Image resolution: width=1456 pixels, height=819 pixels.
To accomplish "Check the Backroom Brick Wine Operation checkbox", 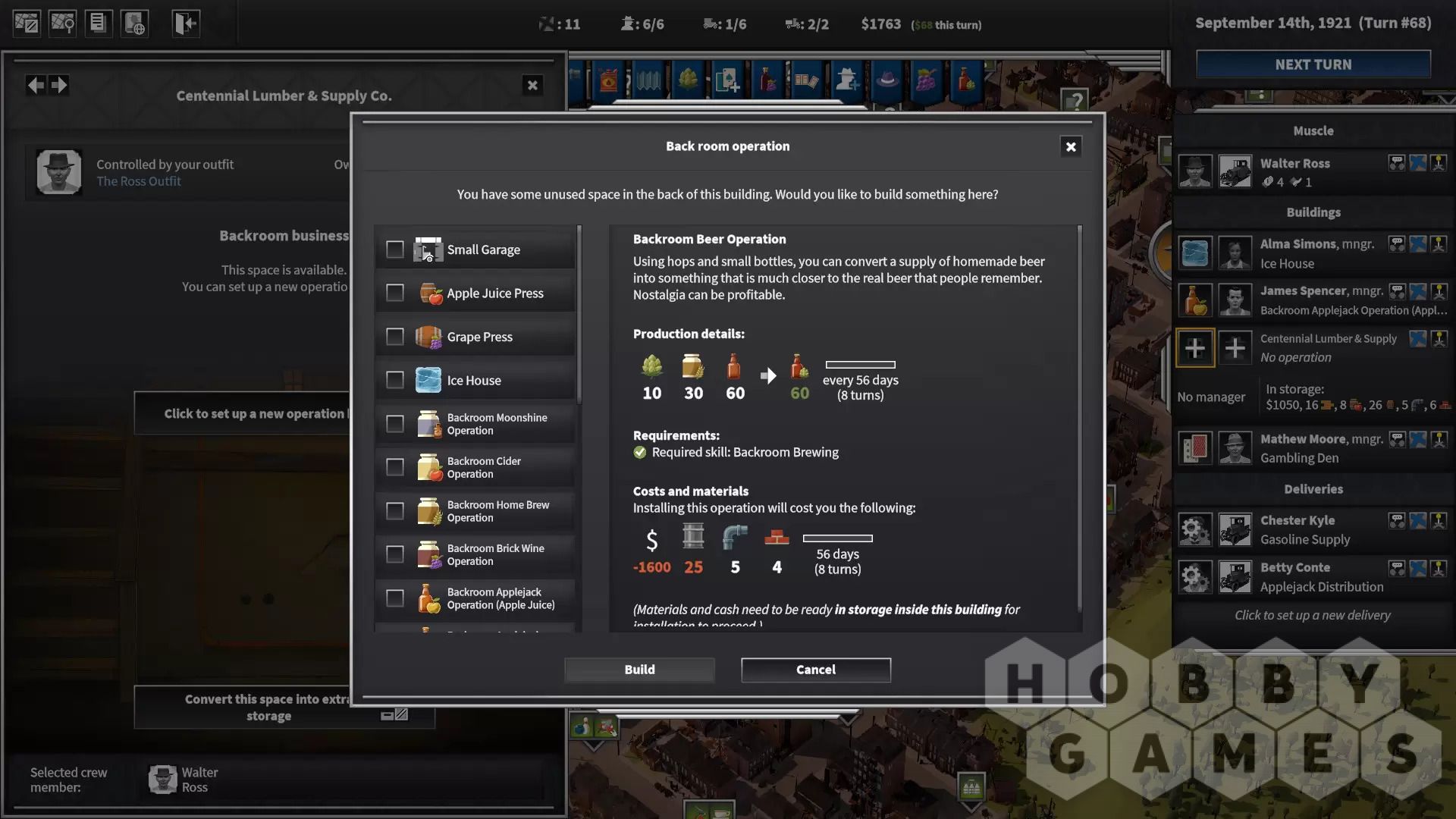I will click(394, 554).
